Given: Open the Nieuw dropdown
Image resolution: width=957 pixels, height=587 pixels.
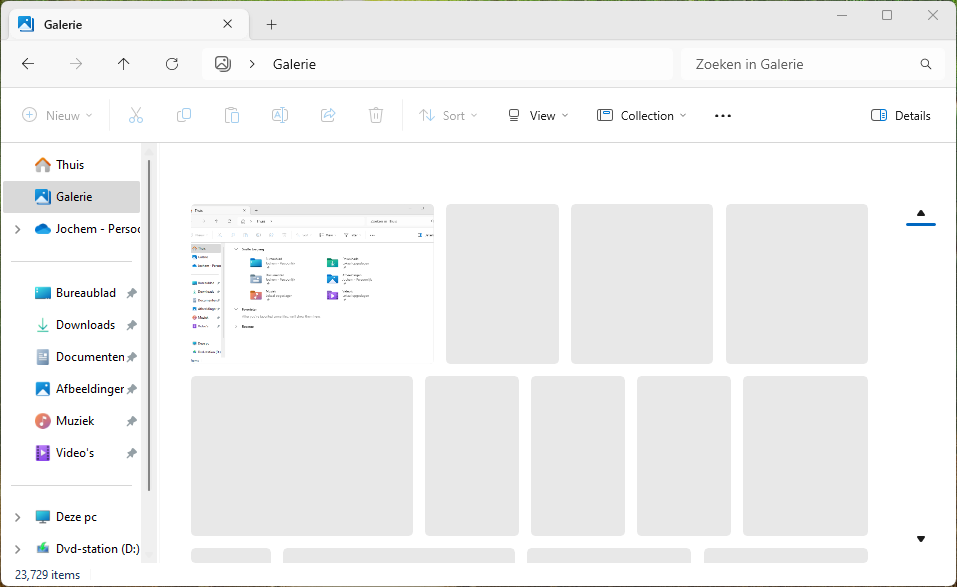Looking at the screenshot, I should coord(57,115).
